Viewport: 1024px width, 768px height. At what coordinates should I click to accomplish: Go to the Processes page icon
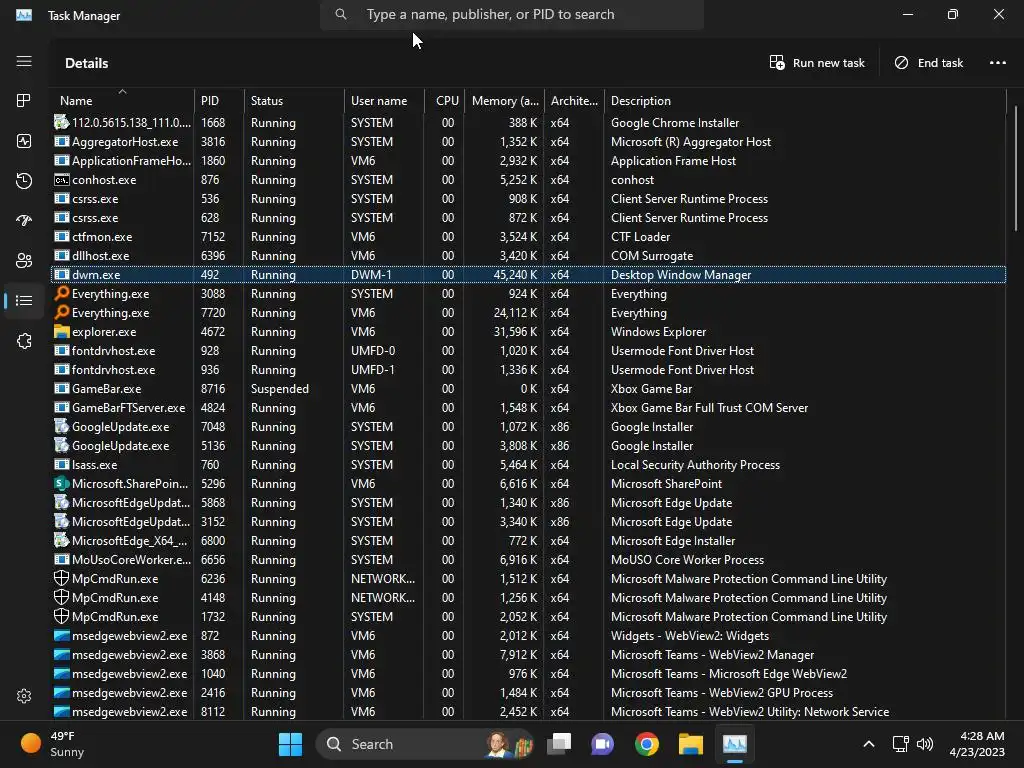(24, 101)
